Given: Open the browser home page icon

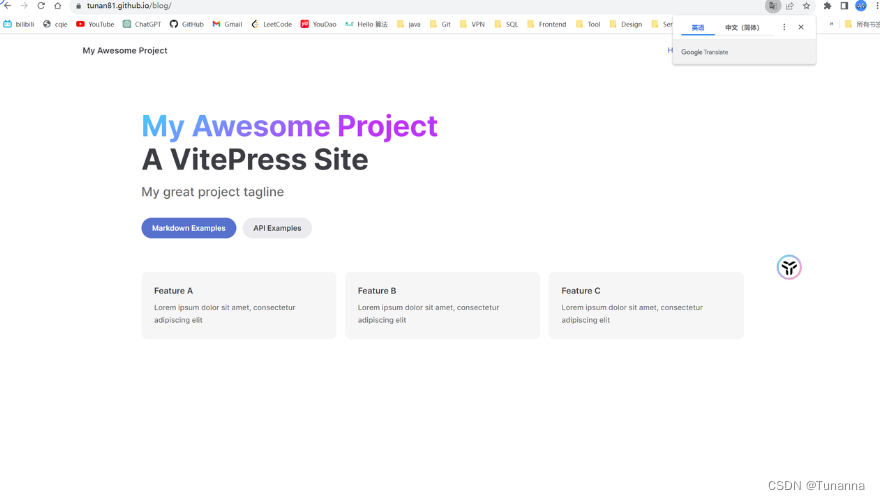Looking at the screenshot, I should click(58, 6).
